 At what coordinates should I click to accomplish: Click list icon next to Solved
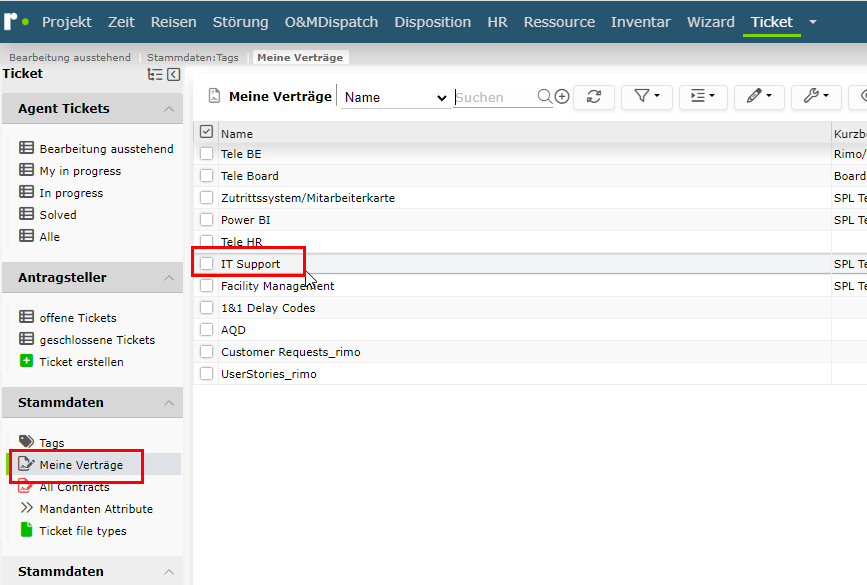pos(26,213)
